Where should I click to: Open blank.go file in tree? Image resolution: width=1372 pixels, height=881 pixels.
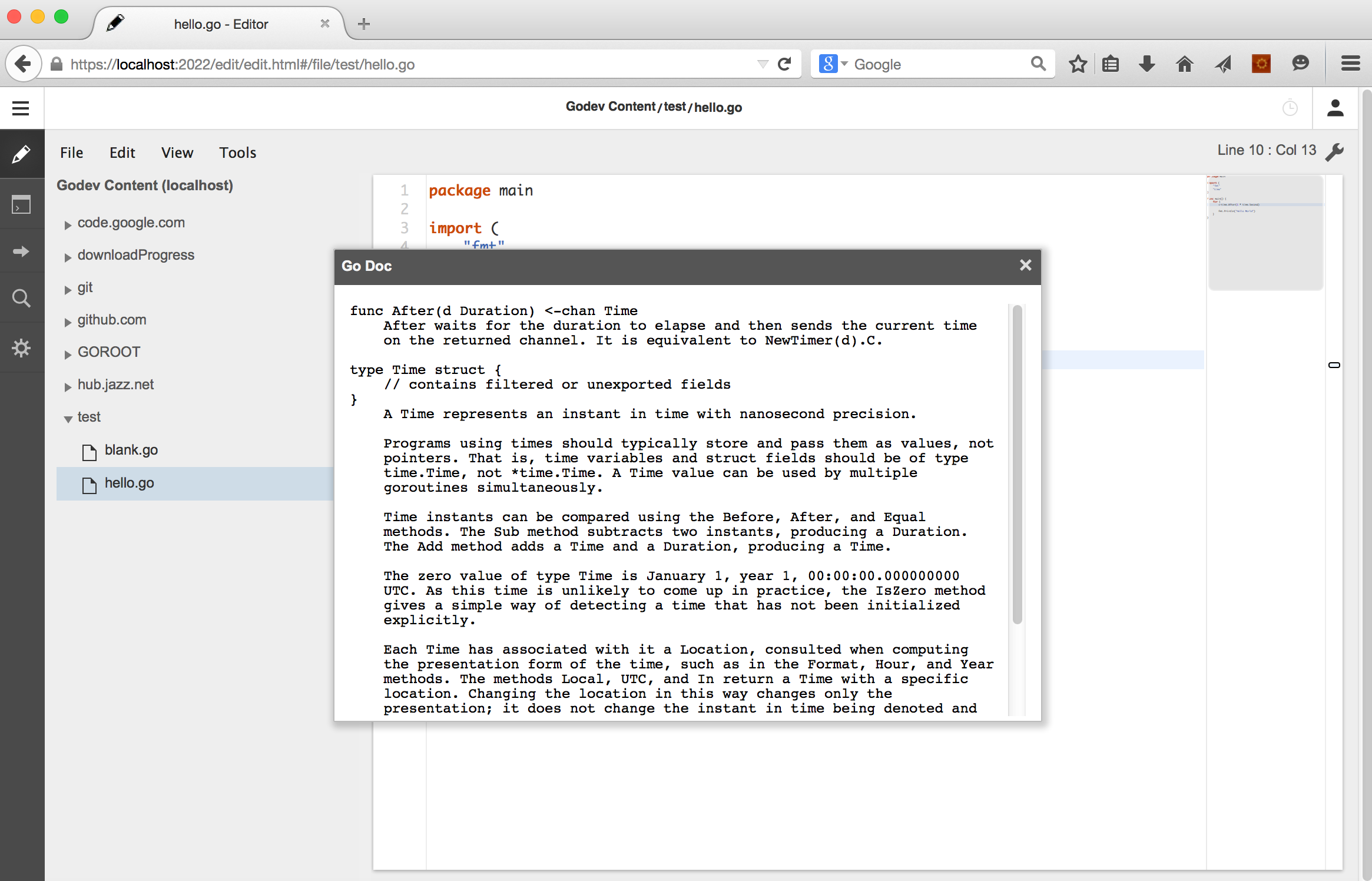pos(131,450)
